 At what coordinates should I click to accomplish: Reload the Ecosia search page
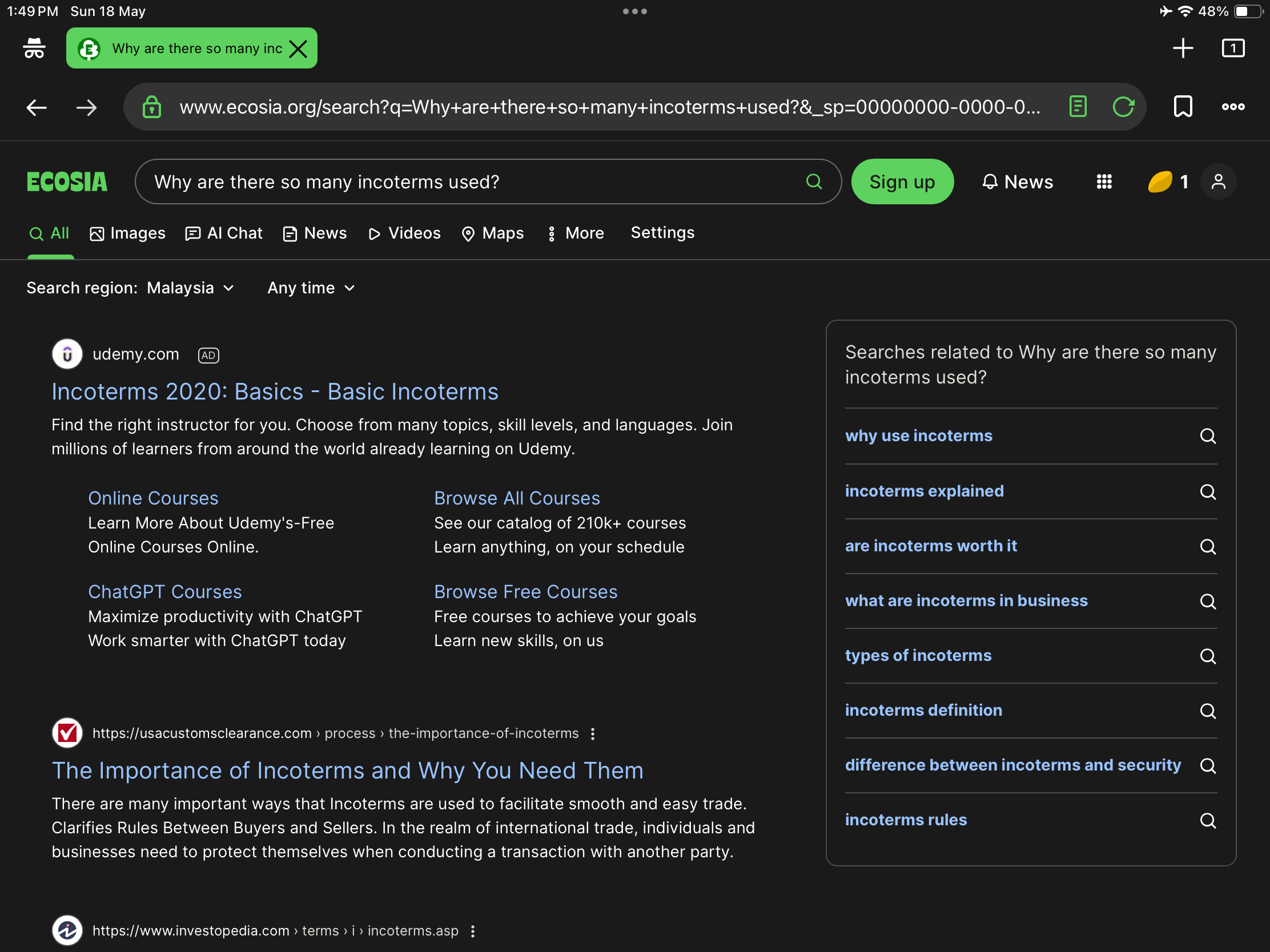point(1123,107)
